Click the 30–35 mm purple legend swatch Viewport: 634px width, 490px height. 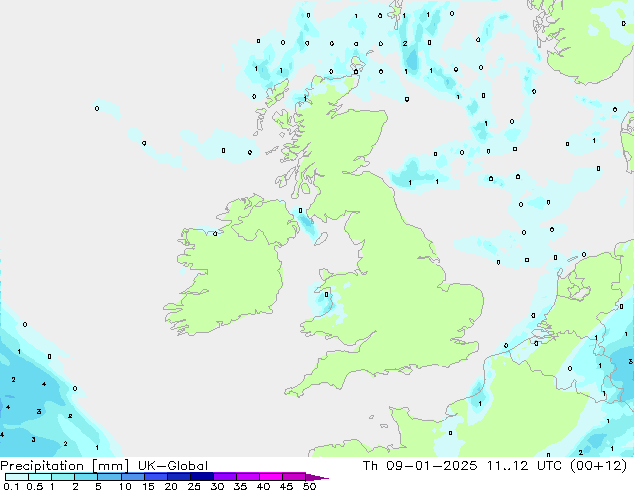click(x=224, y=477)
